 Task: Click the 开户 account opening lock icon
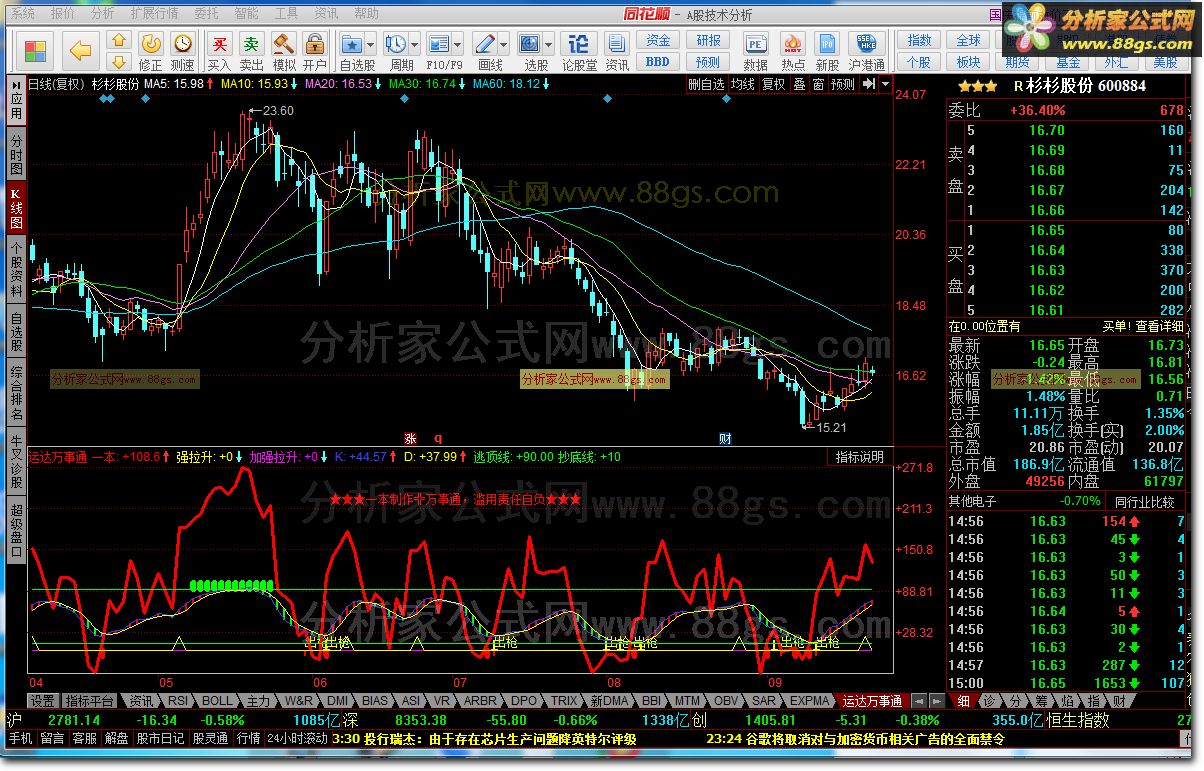[314, 50]
